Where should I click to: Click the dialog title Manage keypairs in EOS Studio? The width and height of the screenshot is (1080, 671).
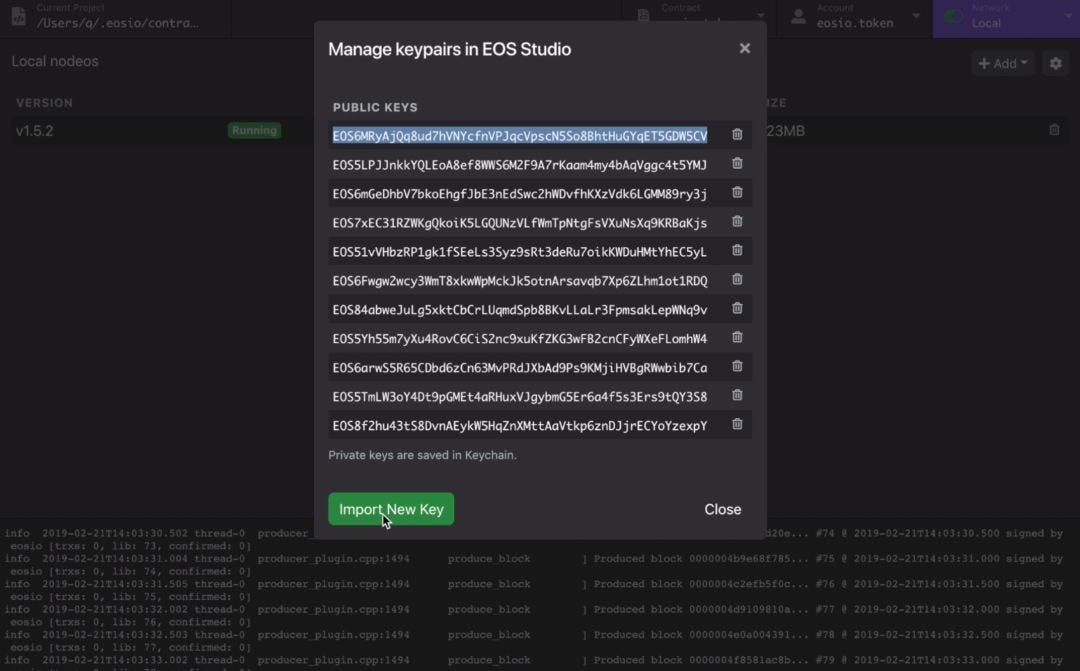click(450, 49)
